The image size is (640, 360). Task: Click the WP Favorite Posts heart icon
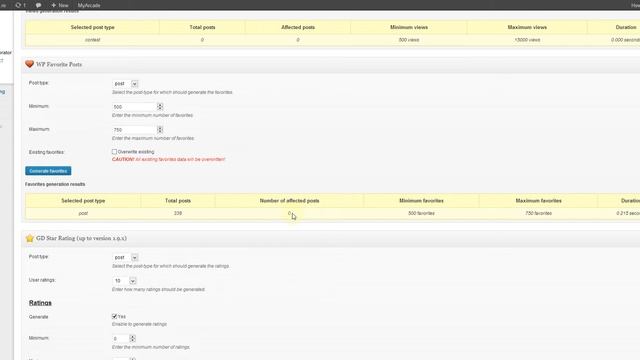(x=29, y=64)
